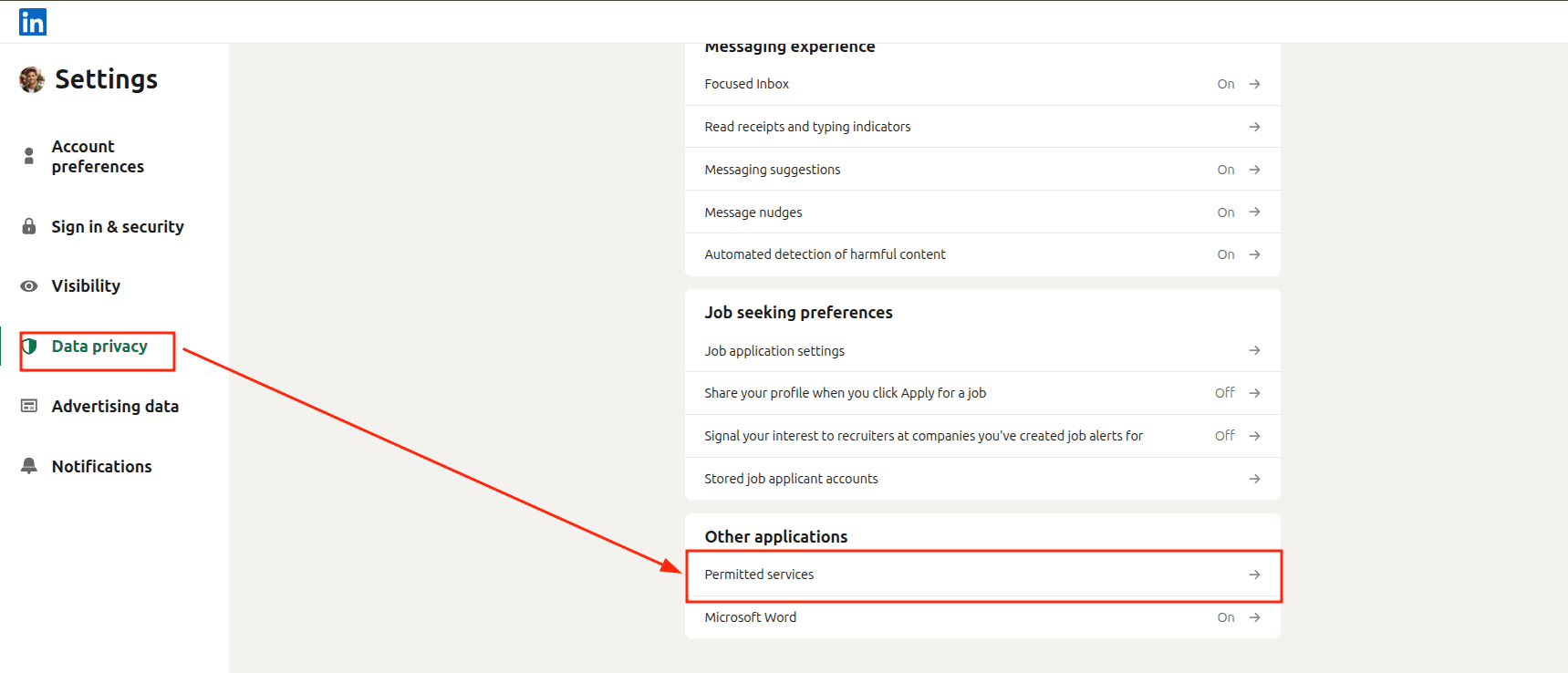Click the profile avatar beside Settings
The width and height of the screenshot is (1568, 673).
pyautogui.click(x=32, y=80)
